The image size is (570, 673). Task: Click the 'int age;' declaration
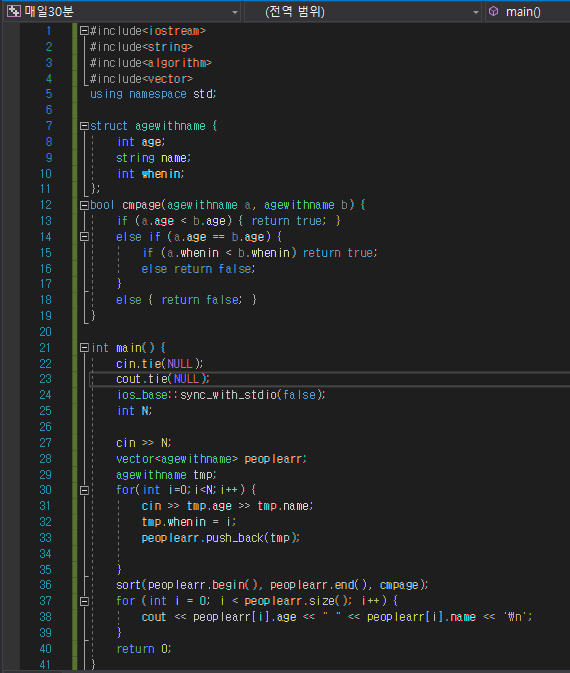click(141, 142)
